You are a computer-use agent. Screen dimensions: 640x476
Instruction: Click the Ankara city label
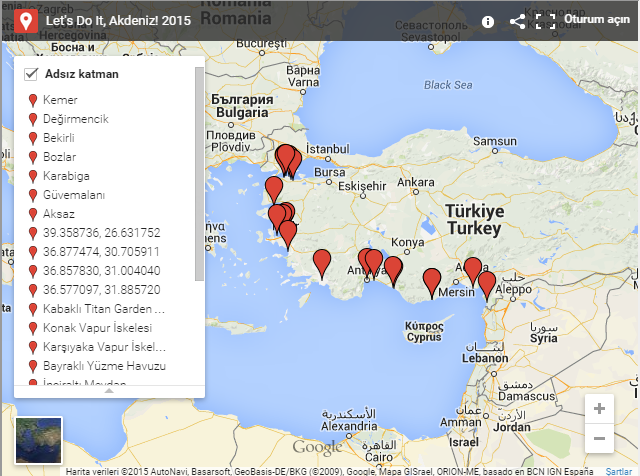pos(416,182)
